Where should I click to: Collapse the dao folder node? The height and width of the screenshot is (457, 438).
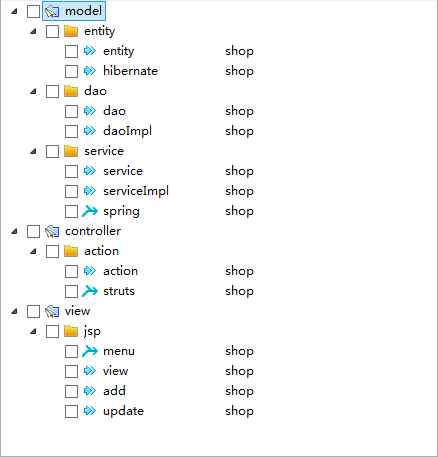point(33,91)
